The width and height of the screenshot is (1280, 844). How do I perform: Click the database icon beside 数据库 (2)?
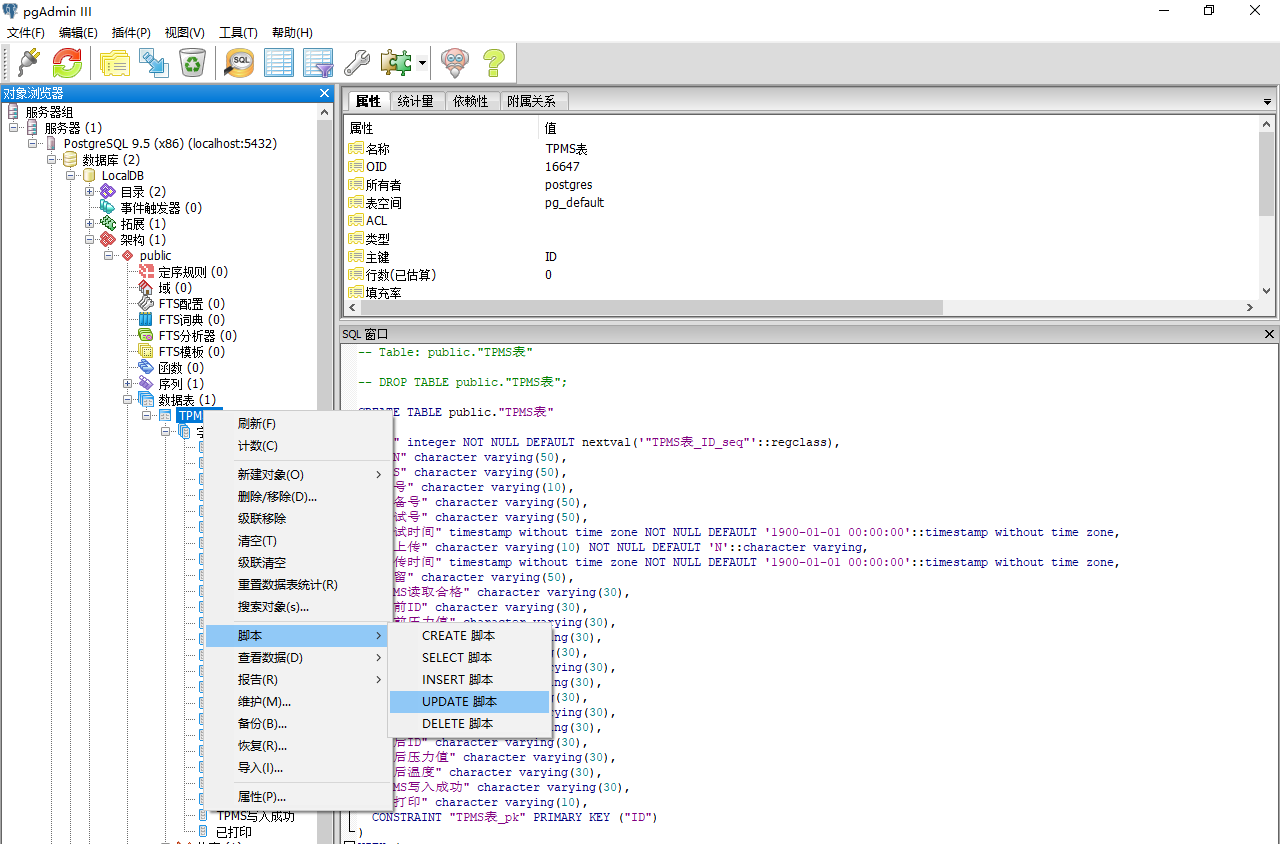(x=70, y=160)
